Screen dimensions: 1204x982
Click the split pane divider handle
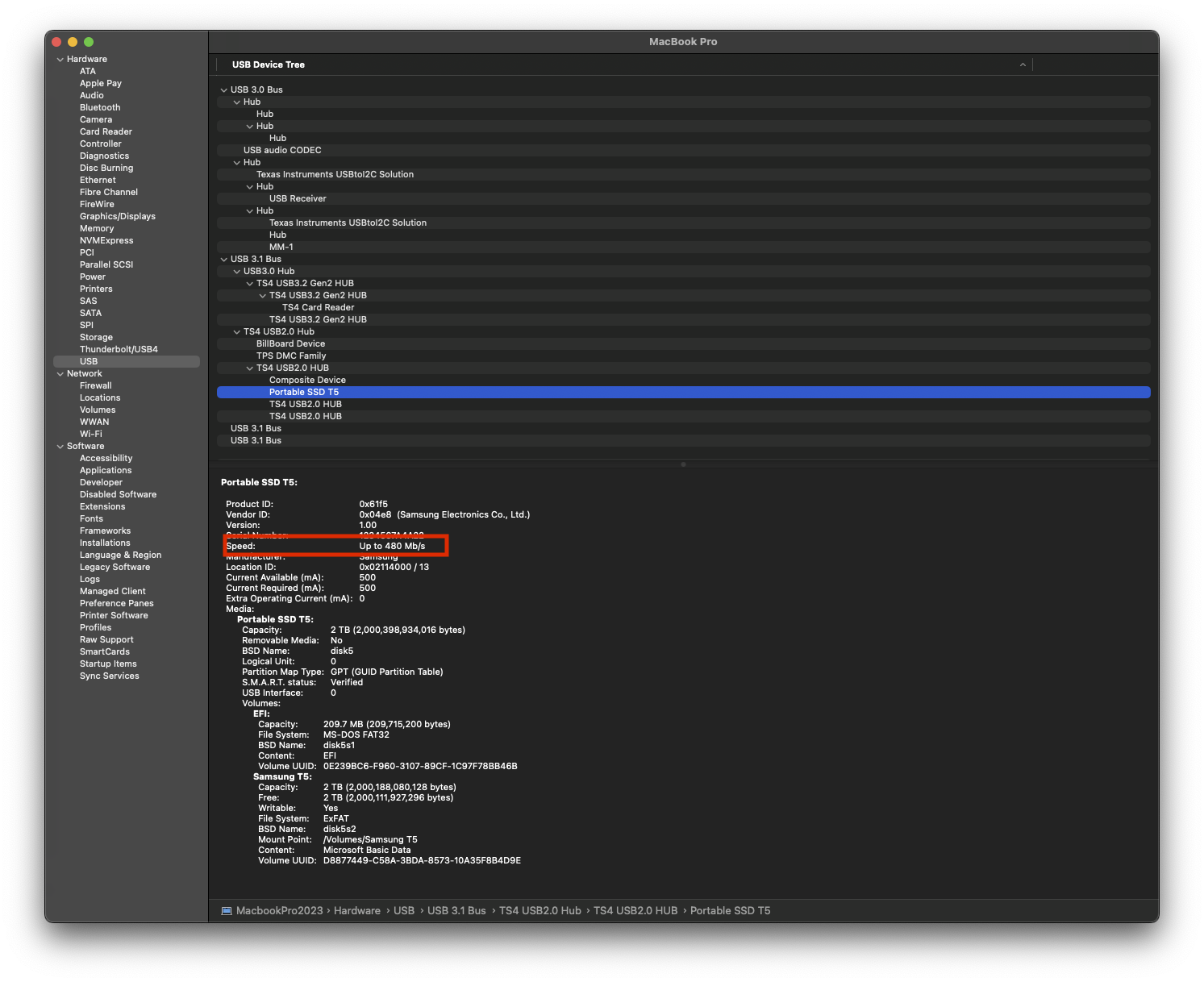pyautogui.click(x=683, y=464)
